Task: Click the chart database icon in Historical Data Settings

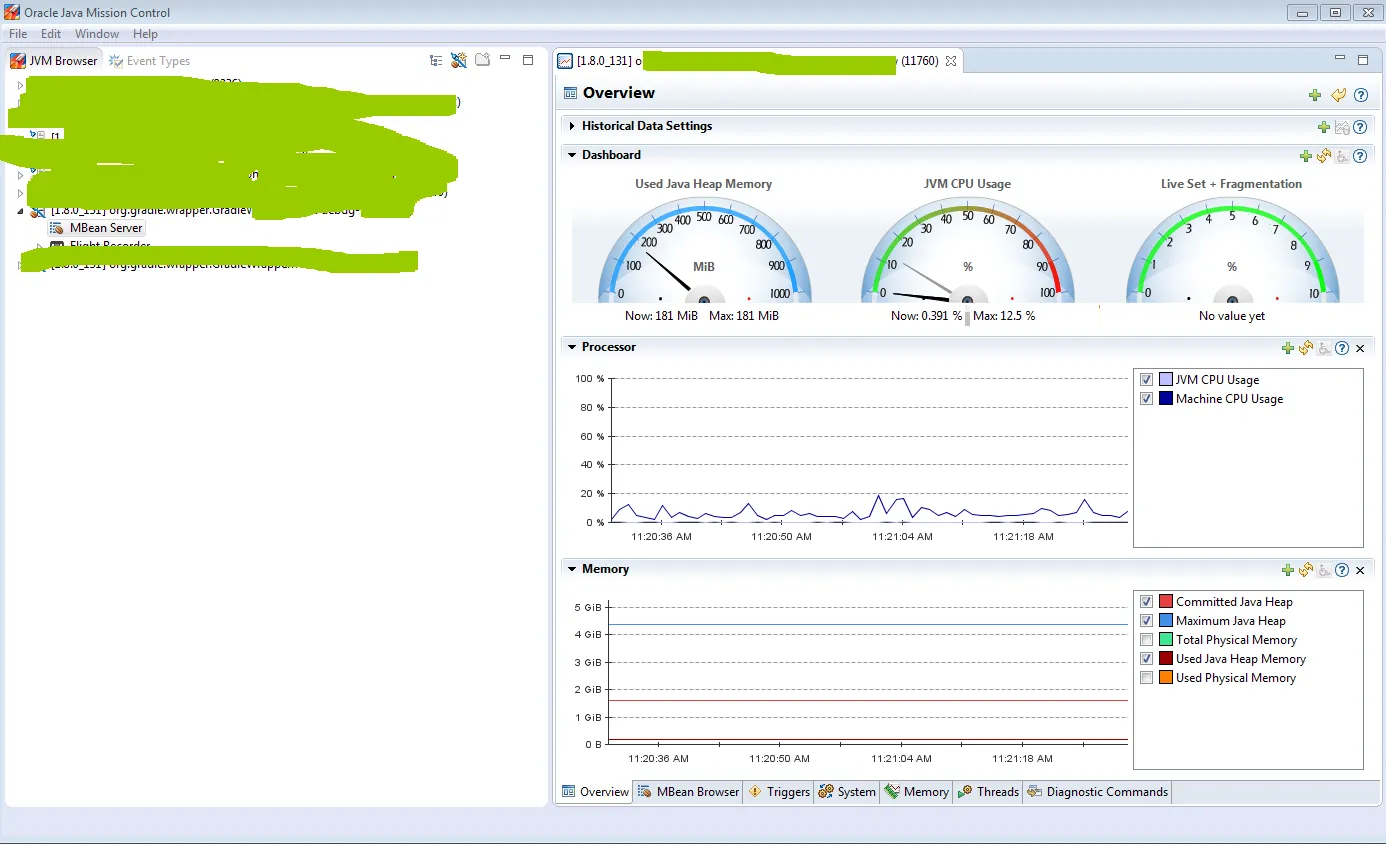Action: click(x=1342, y=127)
